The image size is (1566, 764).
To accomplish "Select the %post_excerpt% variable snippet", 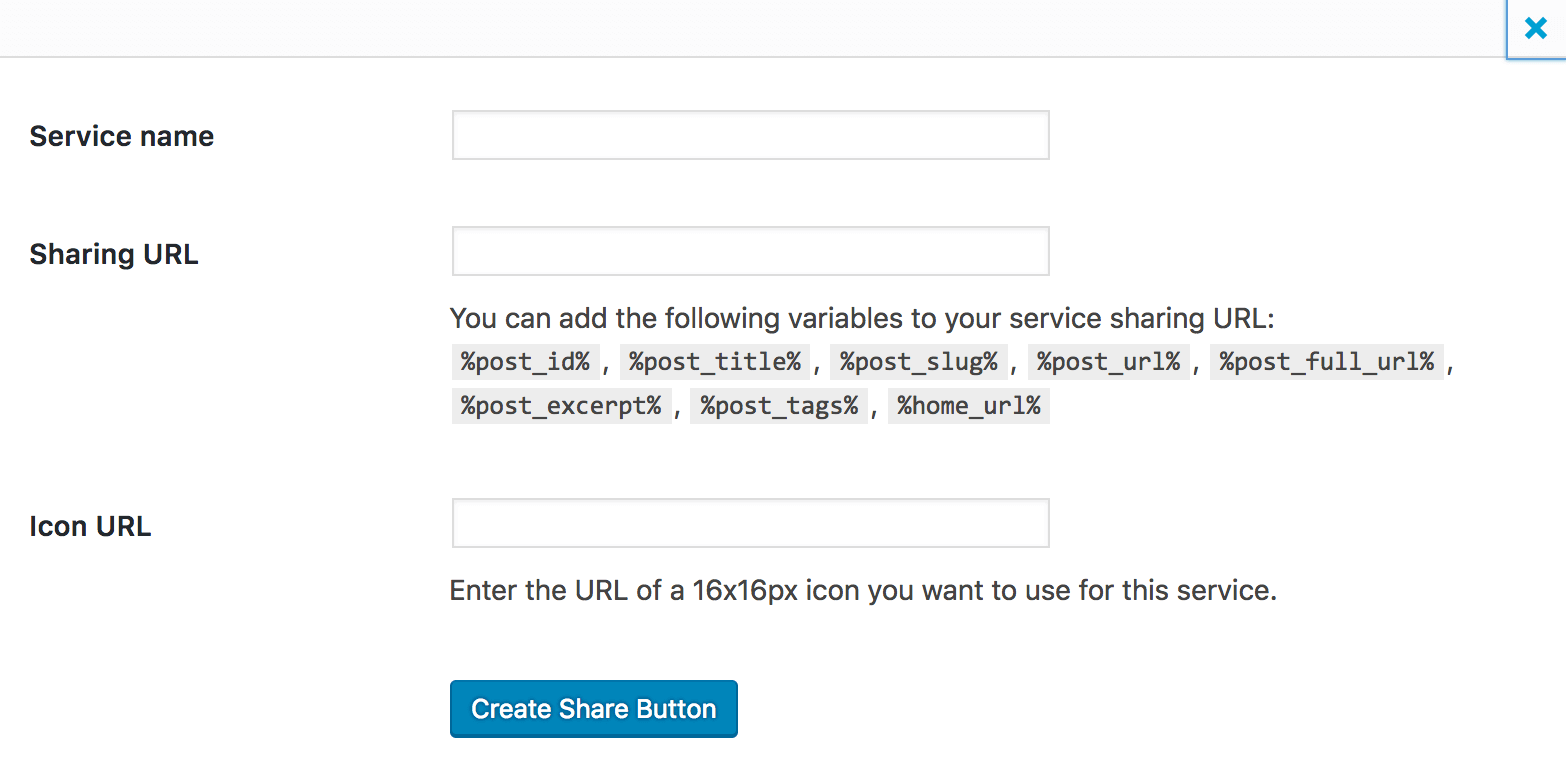I will click(x=561, y=406).
